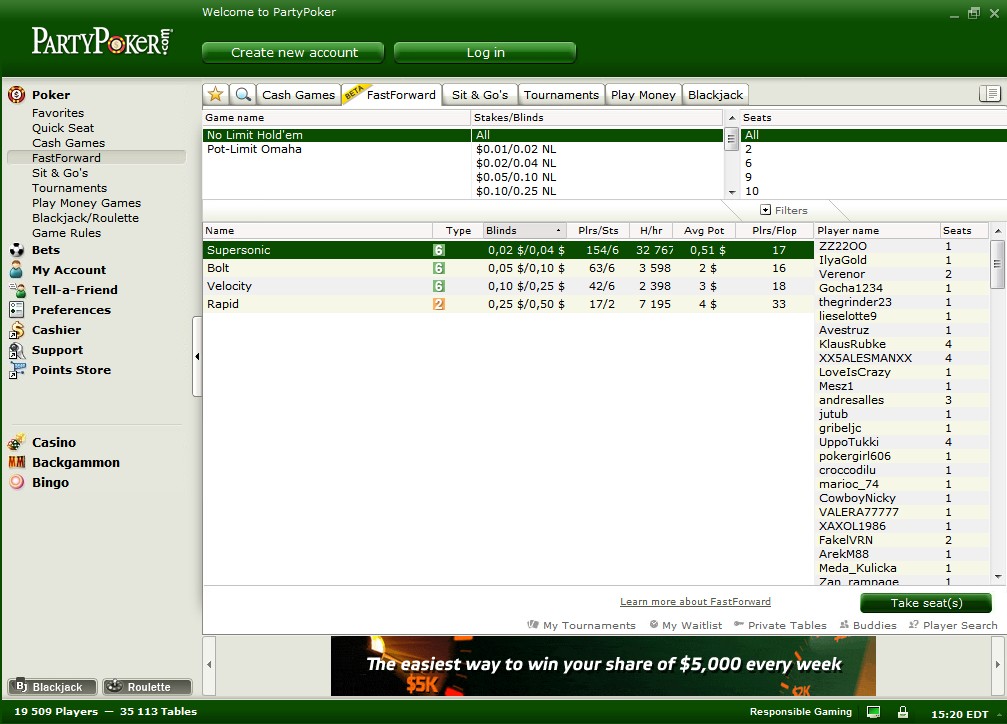Click Create new account button
This screenshot has width=1007, height=724.
pyautogui.click(x=293, y=53)
